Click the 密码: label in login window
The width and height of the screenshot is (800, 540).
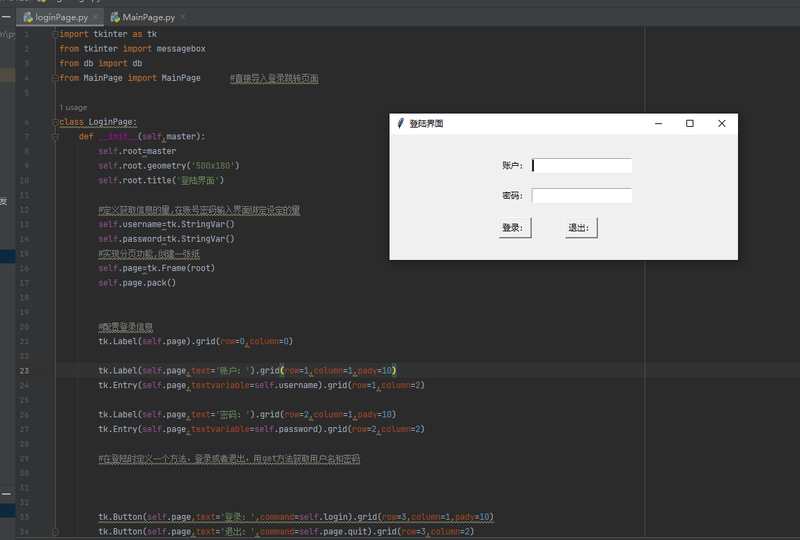click(512, 195)
